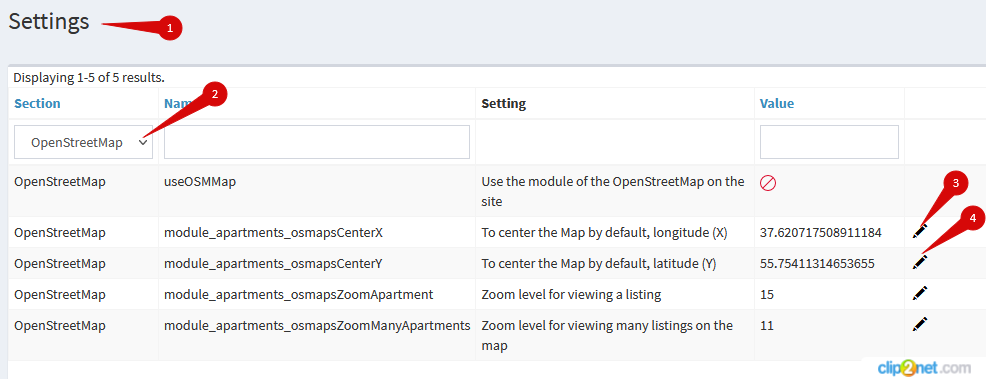This screenshot has height=379, width=986.
Task: Click OpenStreetMap section cell in useOSMMap row
Action: tap(60, 182)
